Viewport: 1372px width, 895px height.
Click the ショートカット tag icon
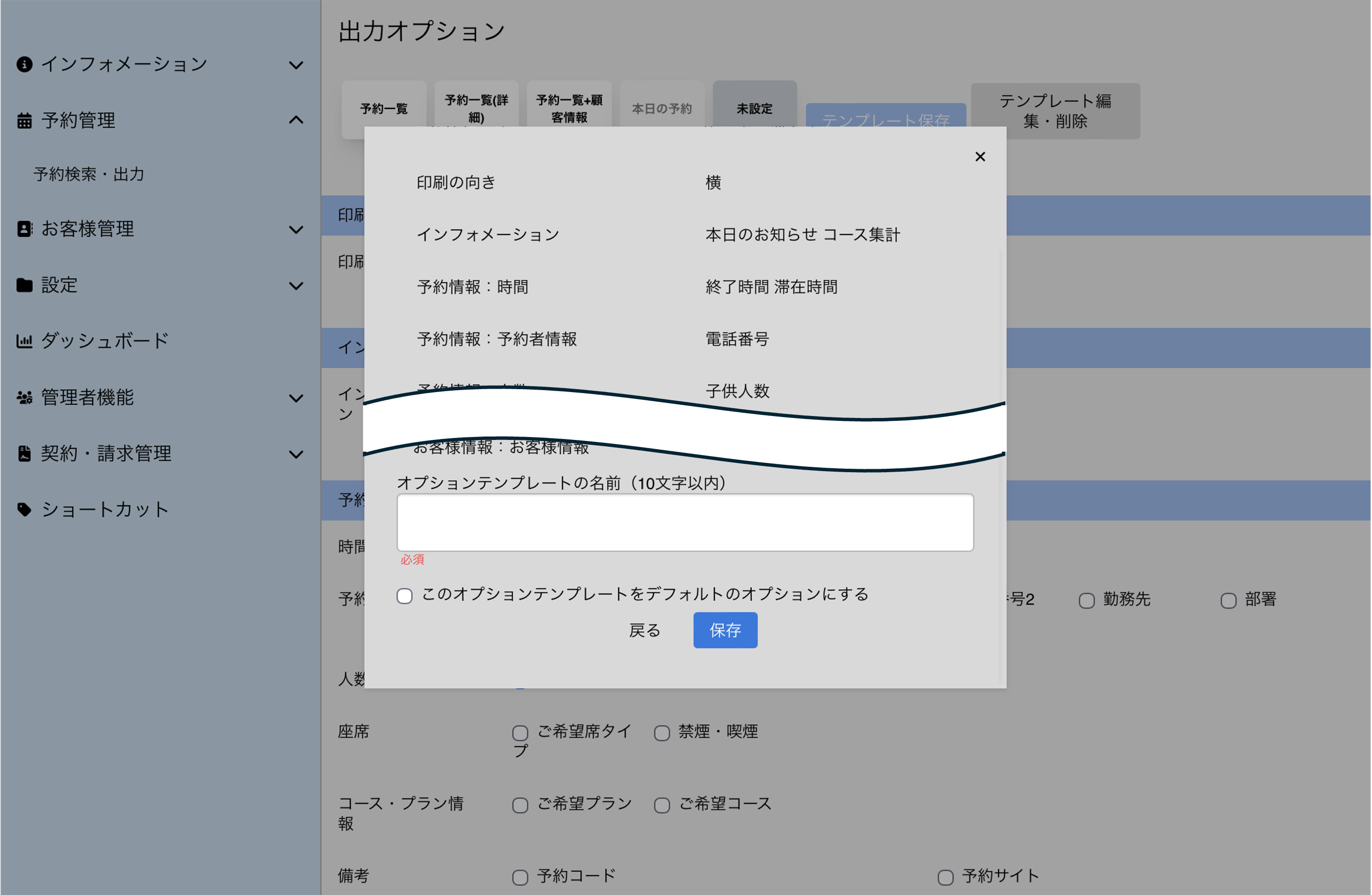coord(24,509)
